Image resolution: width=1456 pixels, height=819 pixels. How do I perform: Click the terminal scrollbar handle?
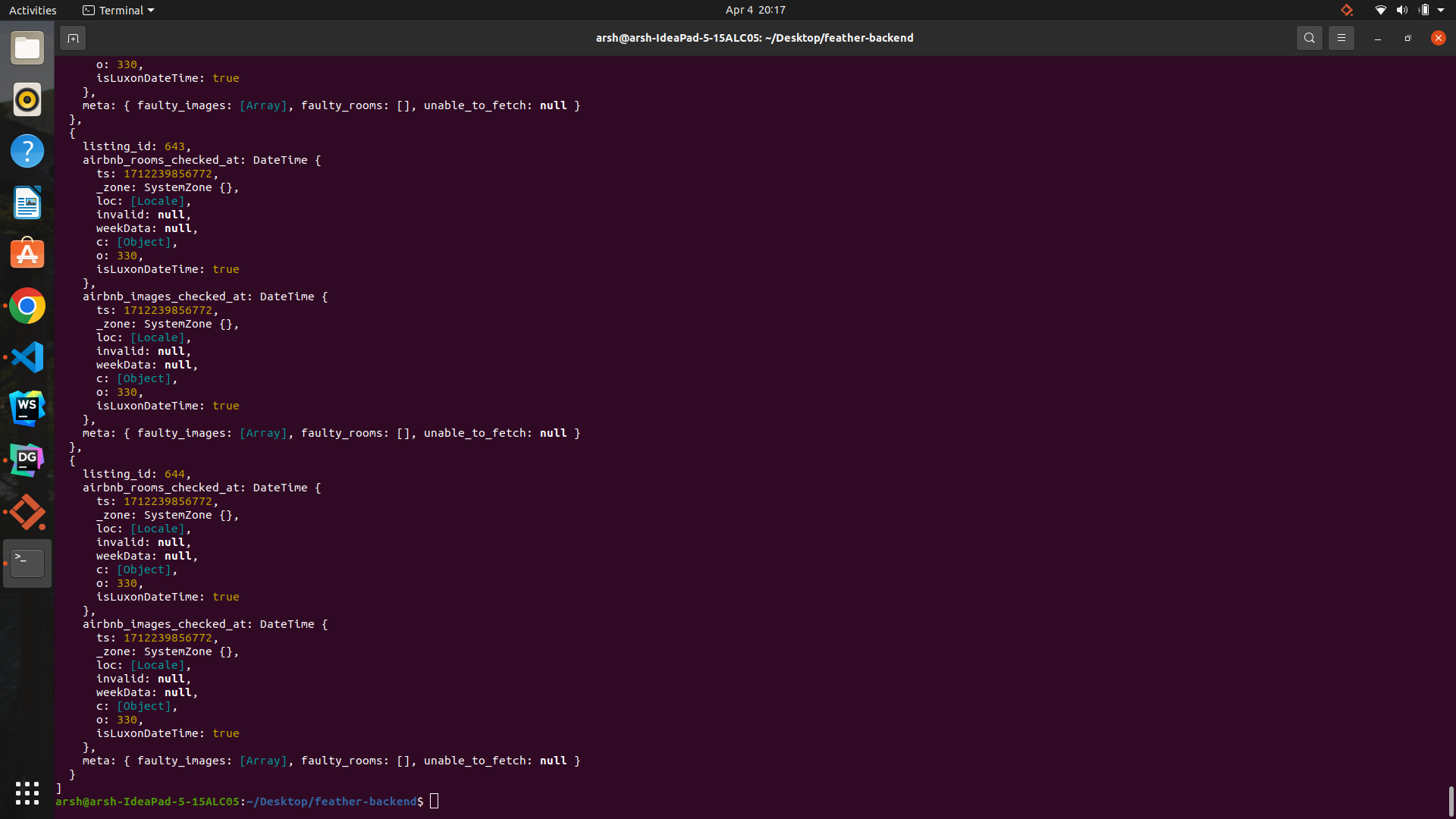coord(1451,801)
